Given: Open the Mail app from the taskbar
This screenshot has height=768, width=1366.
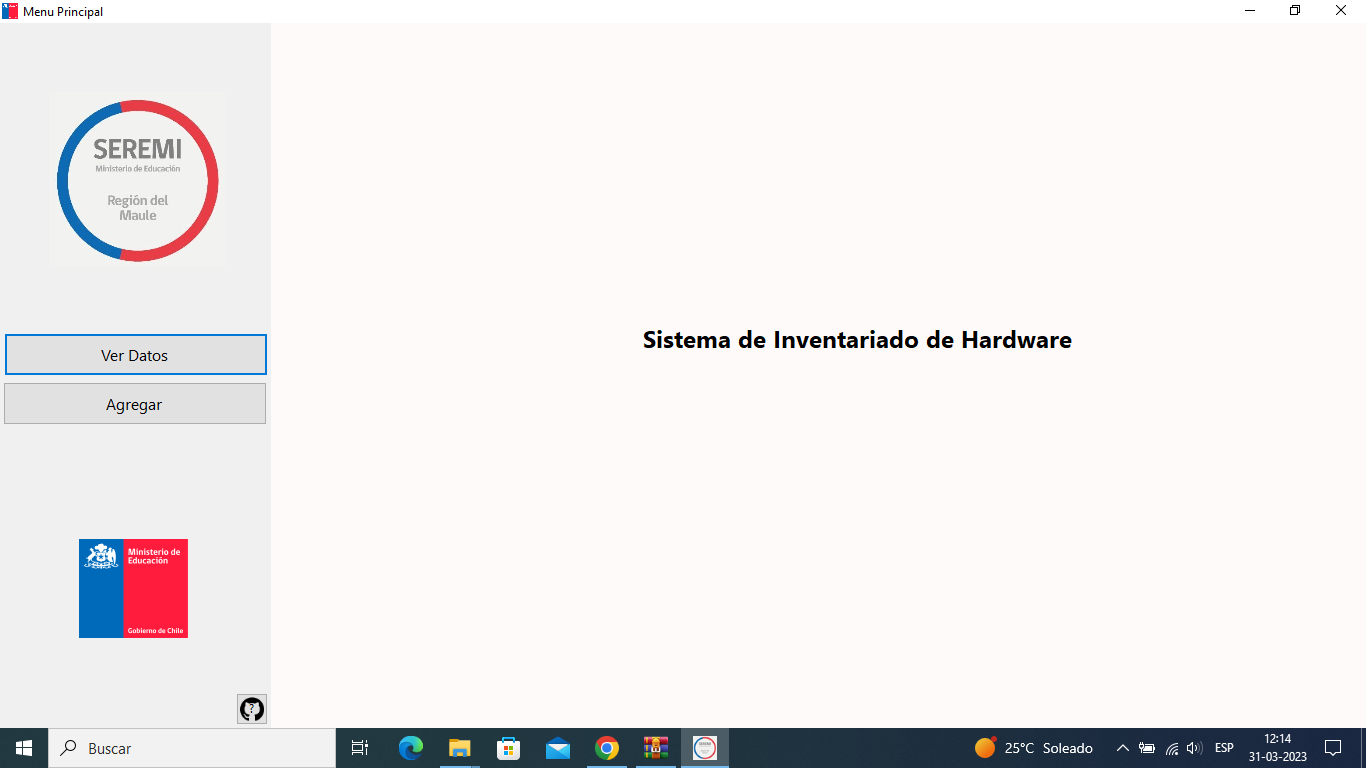Looking at the screenshot, I should [x=557, y=747].
